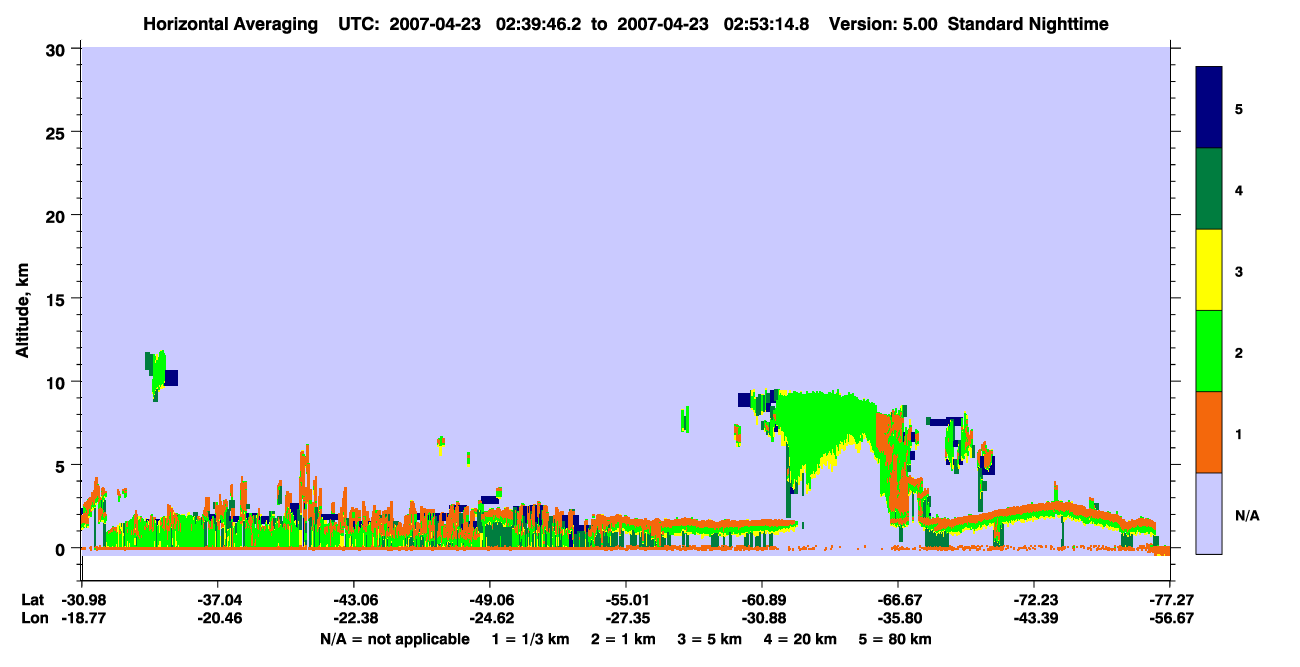Click the 'Lon' row label
This screenshot has height=667, width=1300.
[x=33, y=619]
